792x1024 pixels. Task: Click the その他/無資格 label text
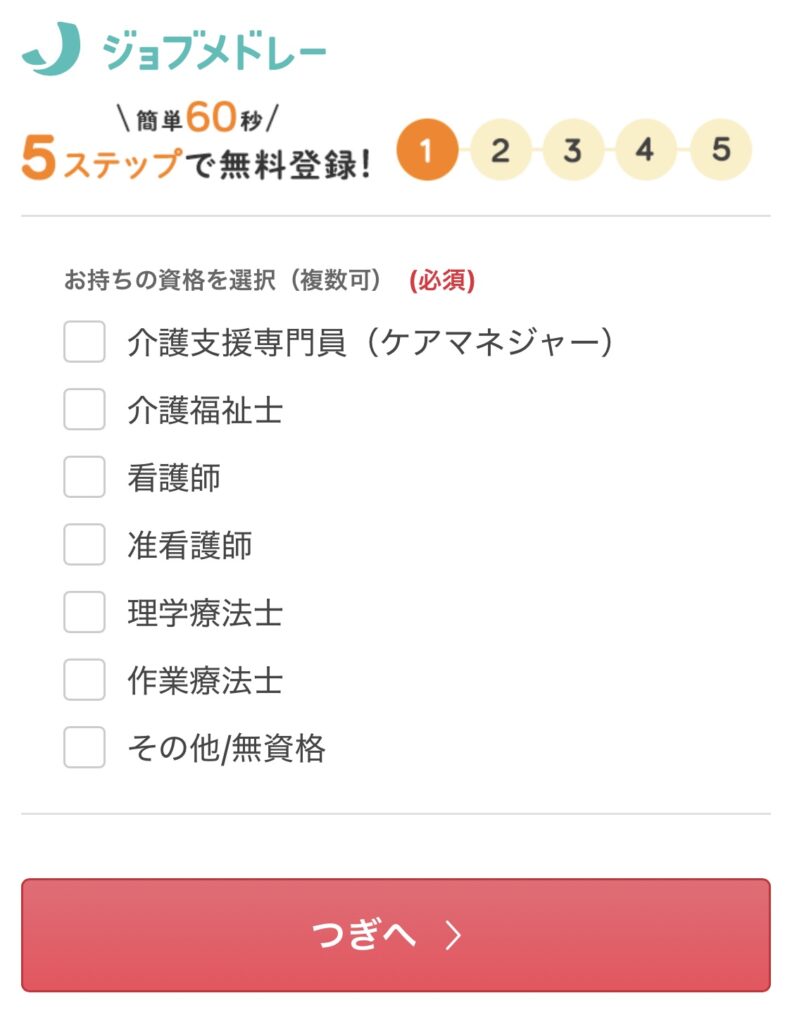click(x=226, y=748)
